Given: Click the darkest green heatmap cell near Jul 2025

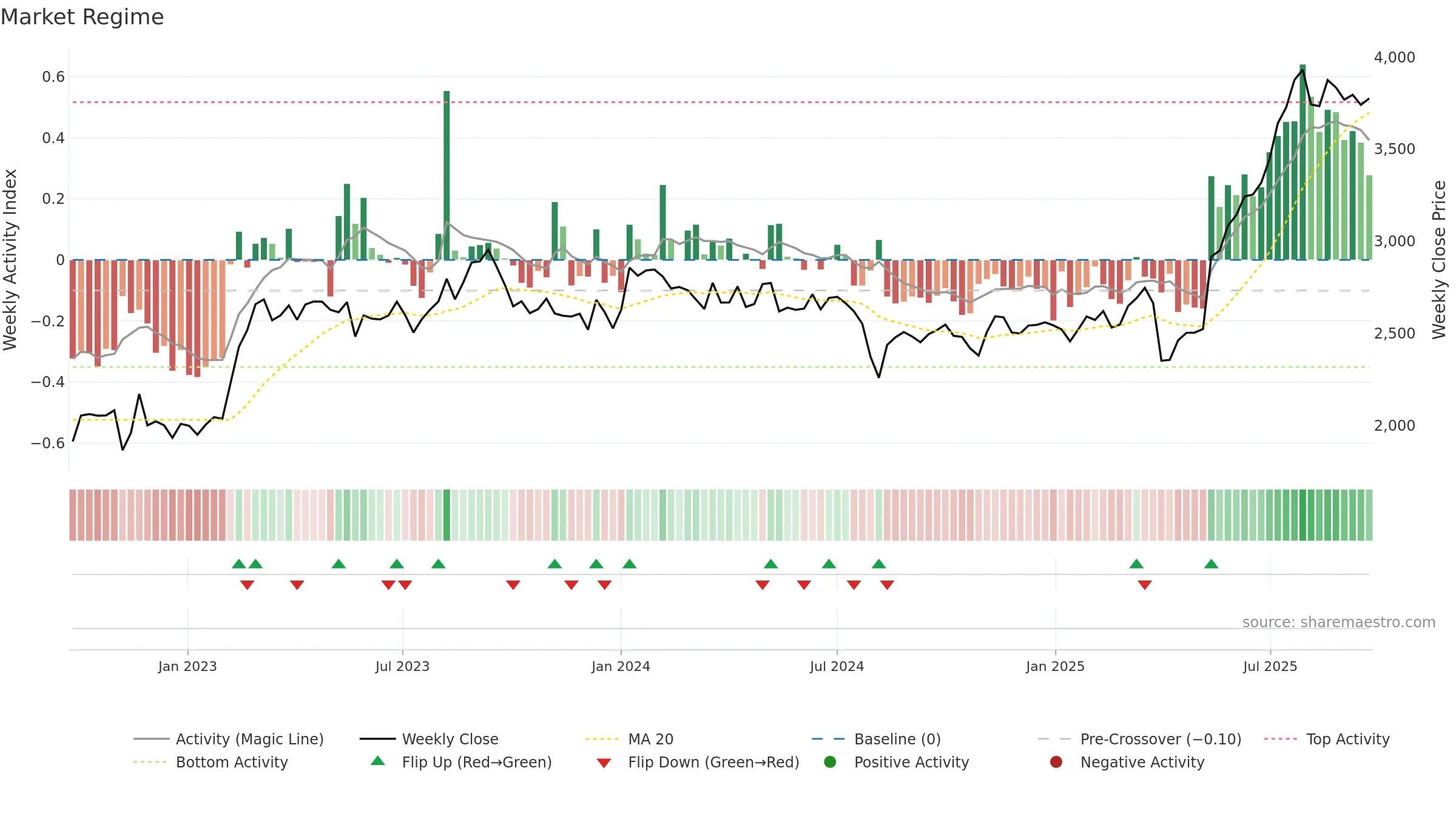Looking at the screenshot, I should [x=1303, y=515].
